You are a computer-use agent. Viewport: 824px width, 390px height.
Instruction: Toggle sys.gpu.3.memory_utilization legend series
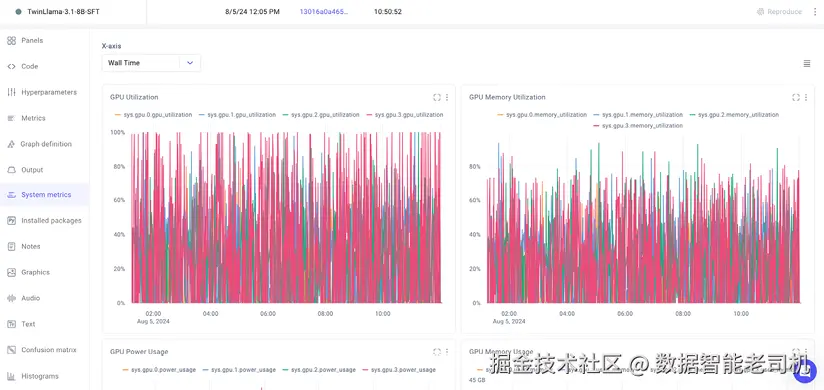(637, 126)
